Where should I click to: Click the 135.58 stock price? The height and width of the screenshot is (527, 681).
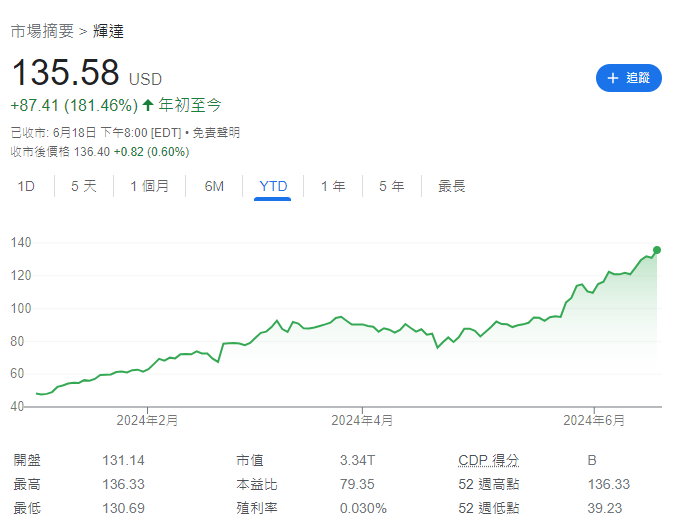click(x=65, y=73)
